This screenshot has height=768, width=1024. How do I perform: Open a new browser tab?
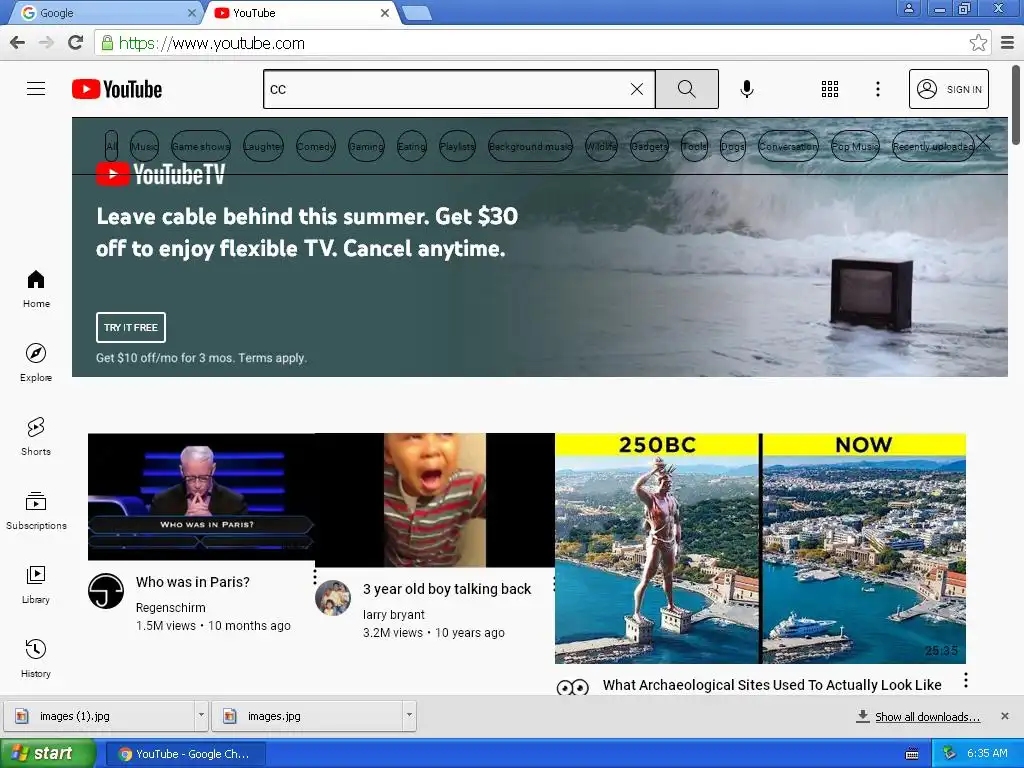click(x=416, y=13)
